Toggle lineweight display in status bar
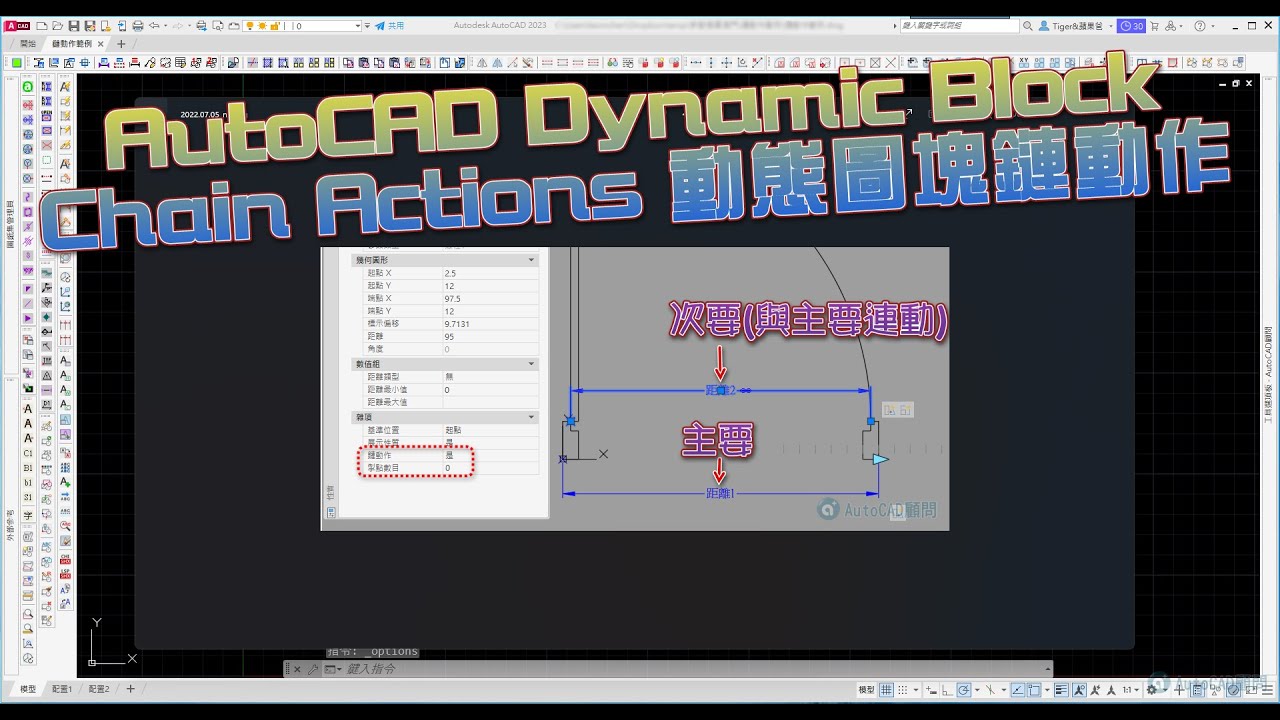Screen dimensions: 1280x720 point(1062,690)
